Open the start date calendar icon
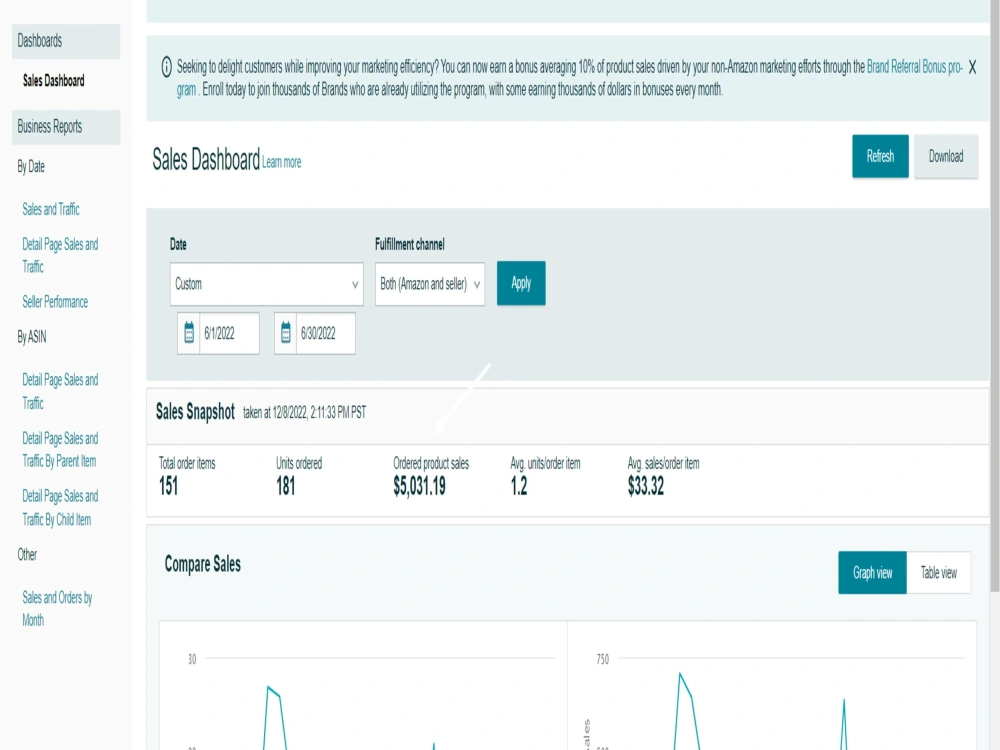1000x750 pixels. [x=189, y=333]
